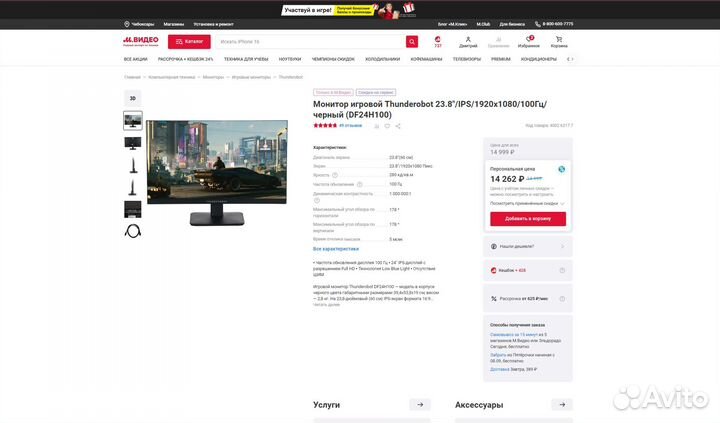Call the 8-800-600-7775 phone number
Image resolution: width=720 pixels, height=423 pixels.
(554, 24)
